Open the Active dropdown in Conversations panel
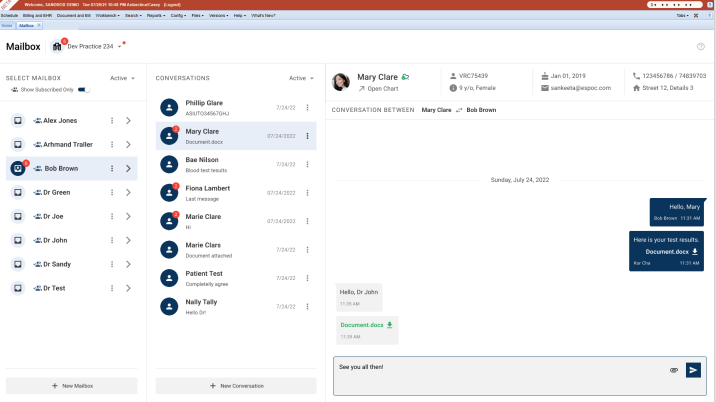 [x=301, y=78]
